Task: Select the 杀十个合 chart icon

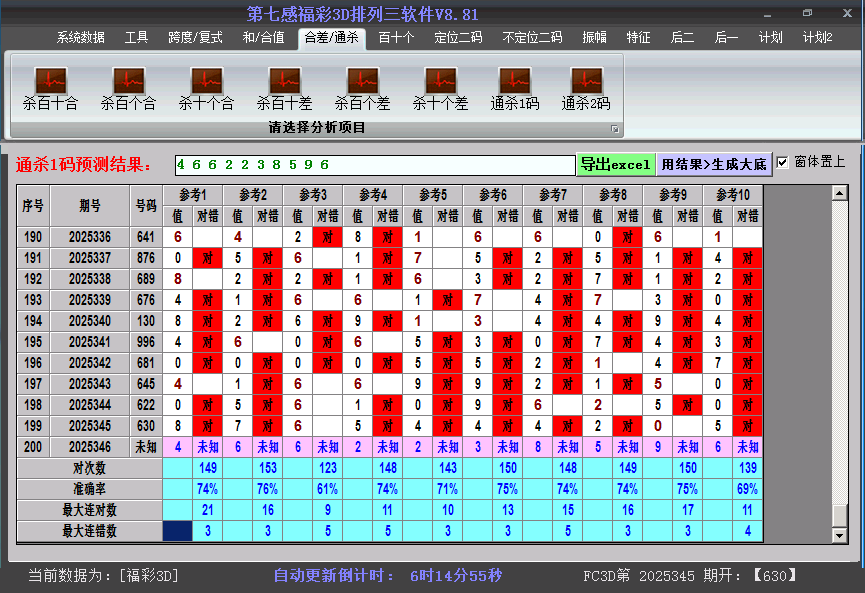Action: [x=206, y=81]
